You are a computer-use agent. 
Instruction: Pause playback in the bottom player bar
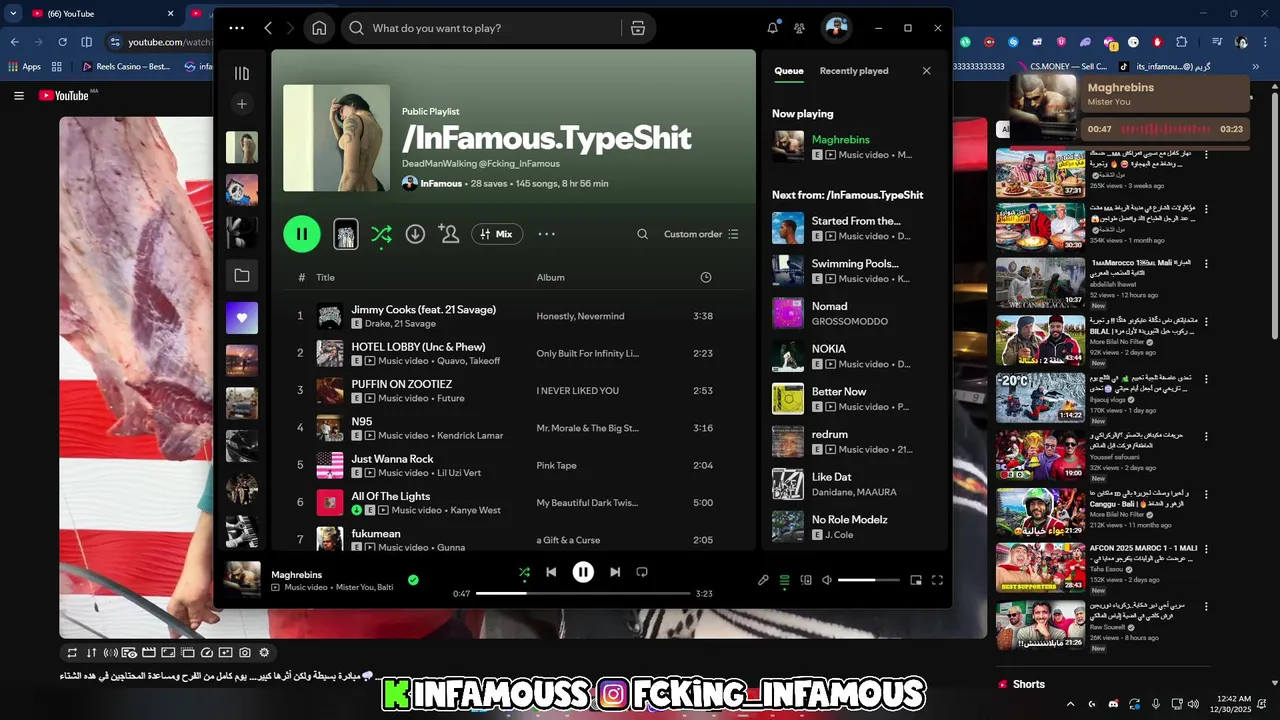click(x=583, y=572)
